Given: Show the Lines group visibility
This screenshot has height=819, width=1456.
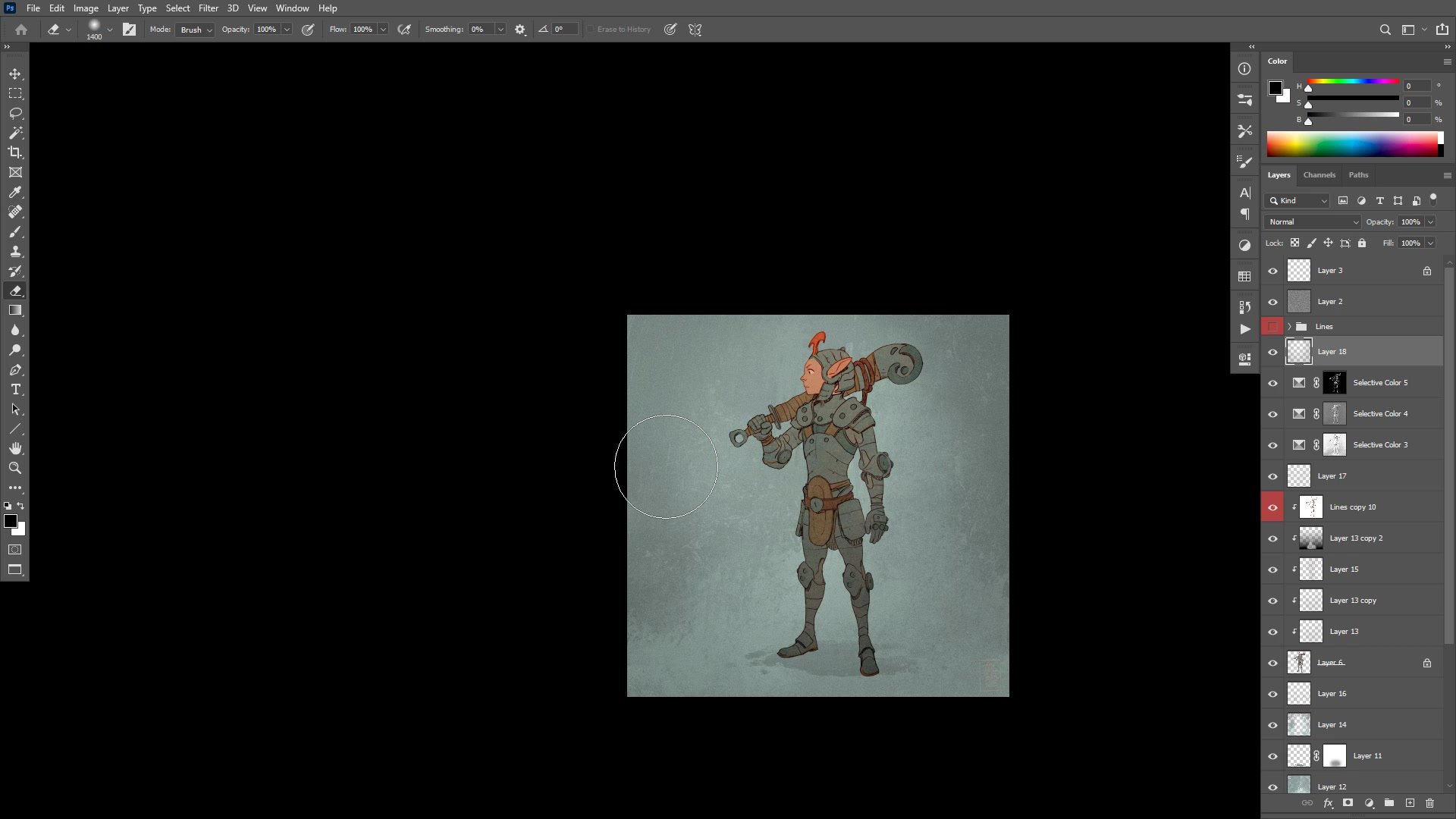Looking at the screenshot, I should click(x=1272, y=326).
